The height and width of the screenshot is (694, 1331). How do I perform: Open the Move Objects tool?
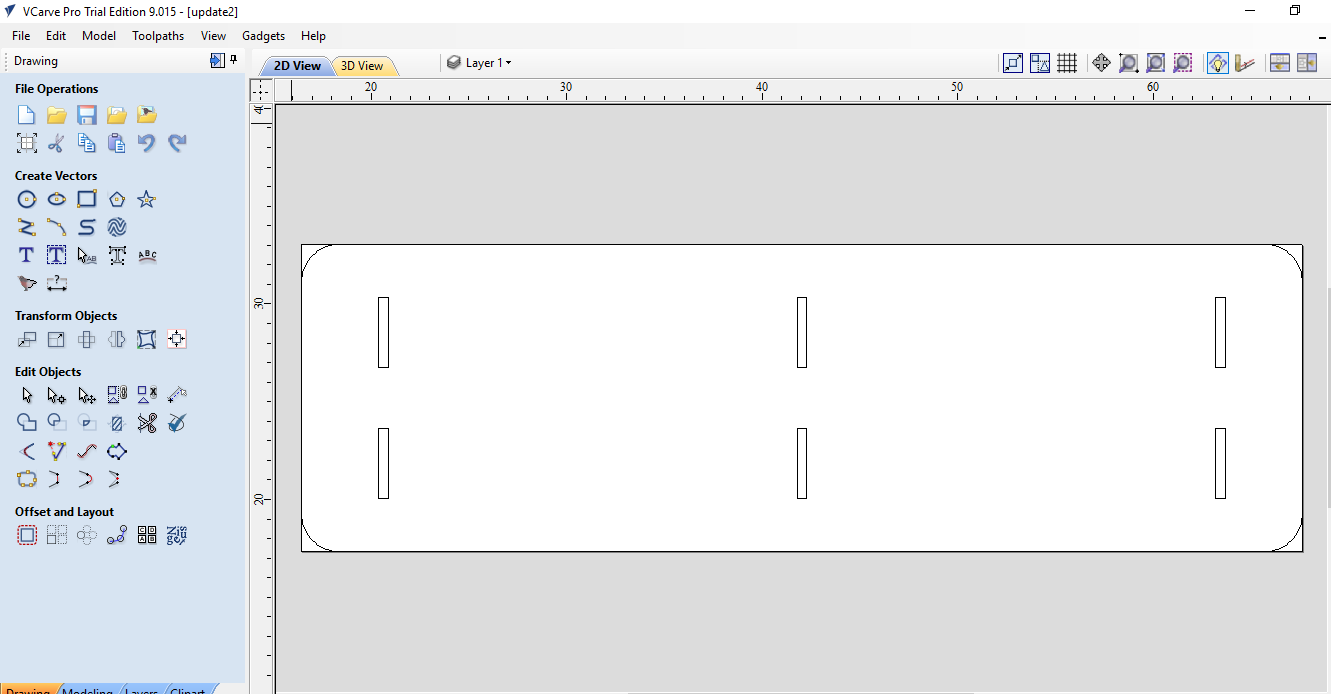pos(27,339)
